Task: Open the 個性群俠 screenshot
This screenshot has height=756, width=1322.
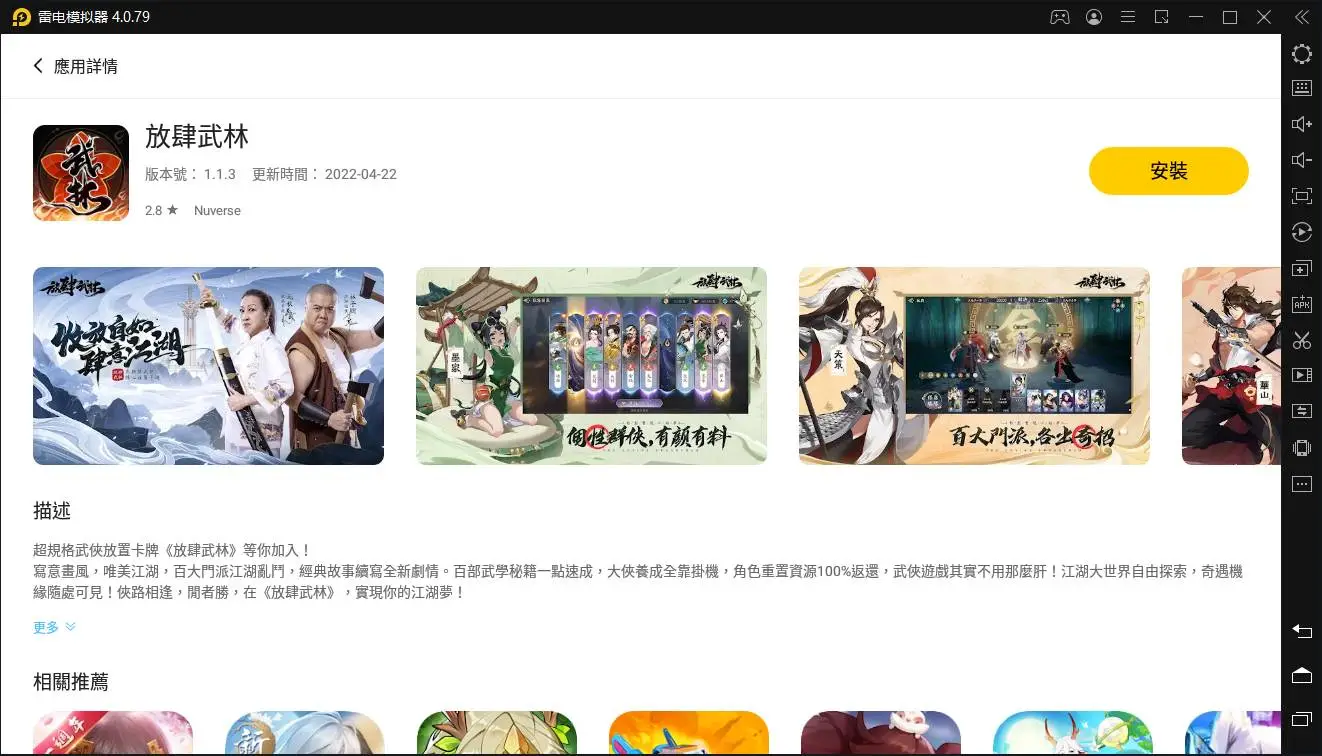Action: pos(591,366)
